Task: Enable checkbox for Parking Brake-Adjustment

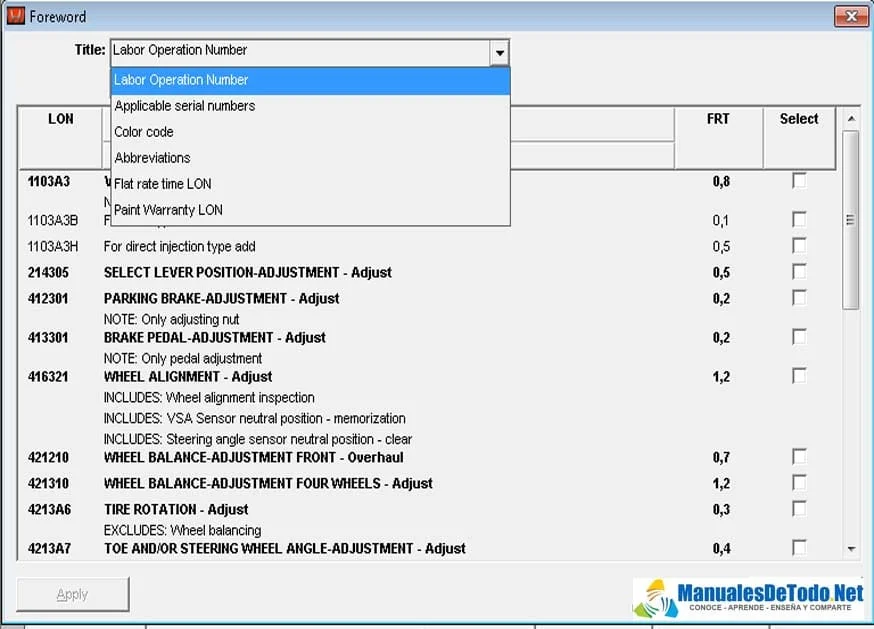Action: (799, 297)
